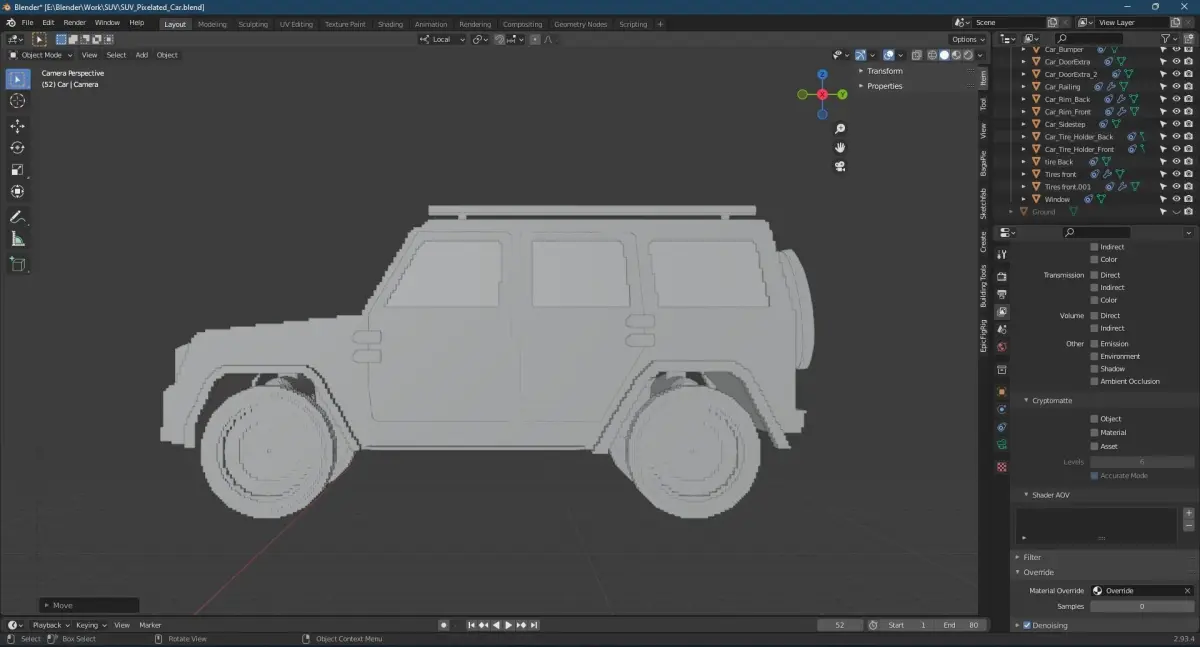Click the Samples value field
1200x647 pixels.
tap(1141, 606)
